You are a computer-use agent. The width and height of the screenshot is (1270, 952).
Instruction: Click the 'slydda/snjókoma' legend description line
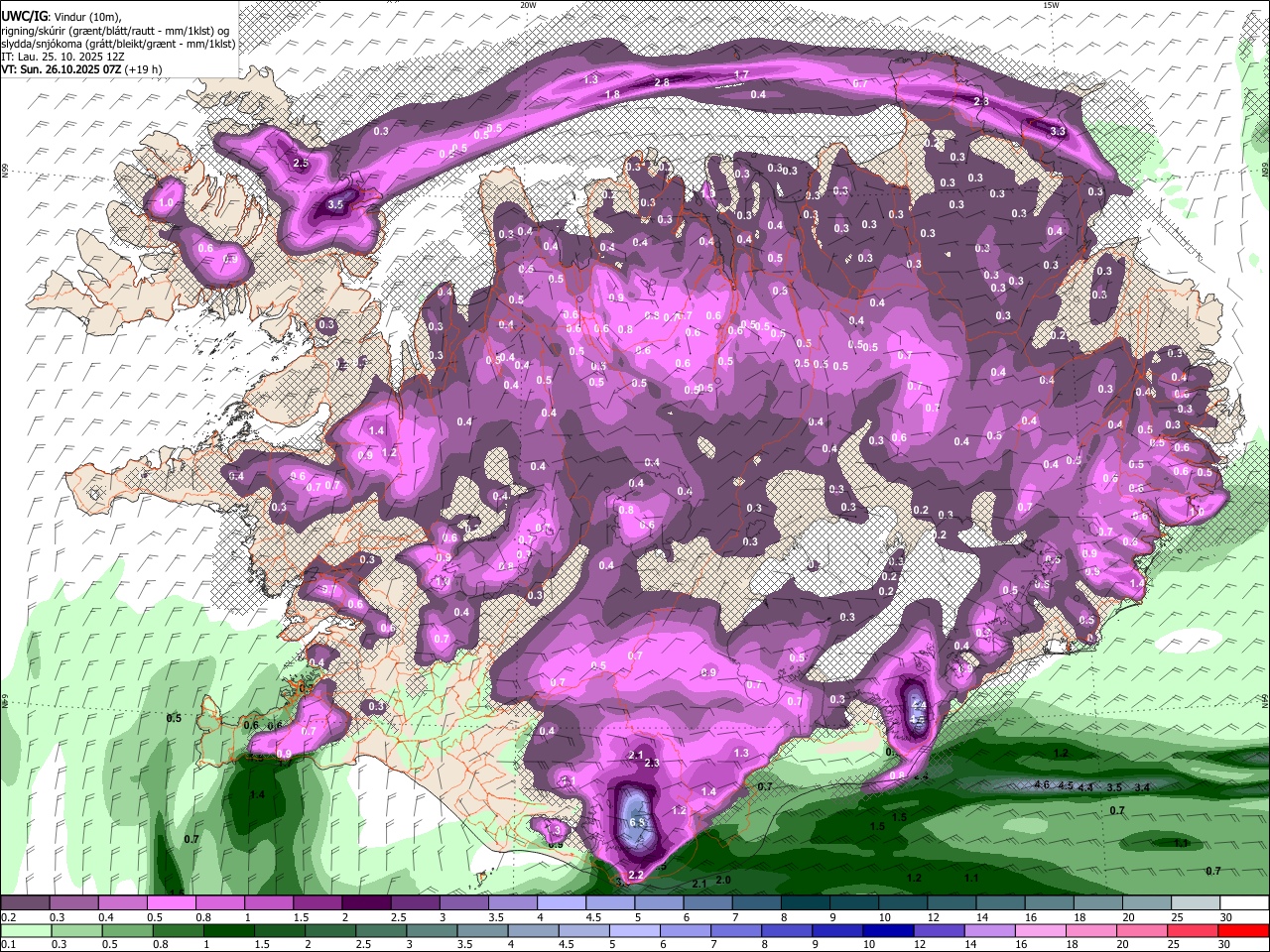[117, 44]
